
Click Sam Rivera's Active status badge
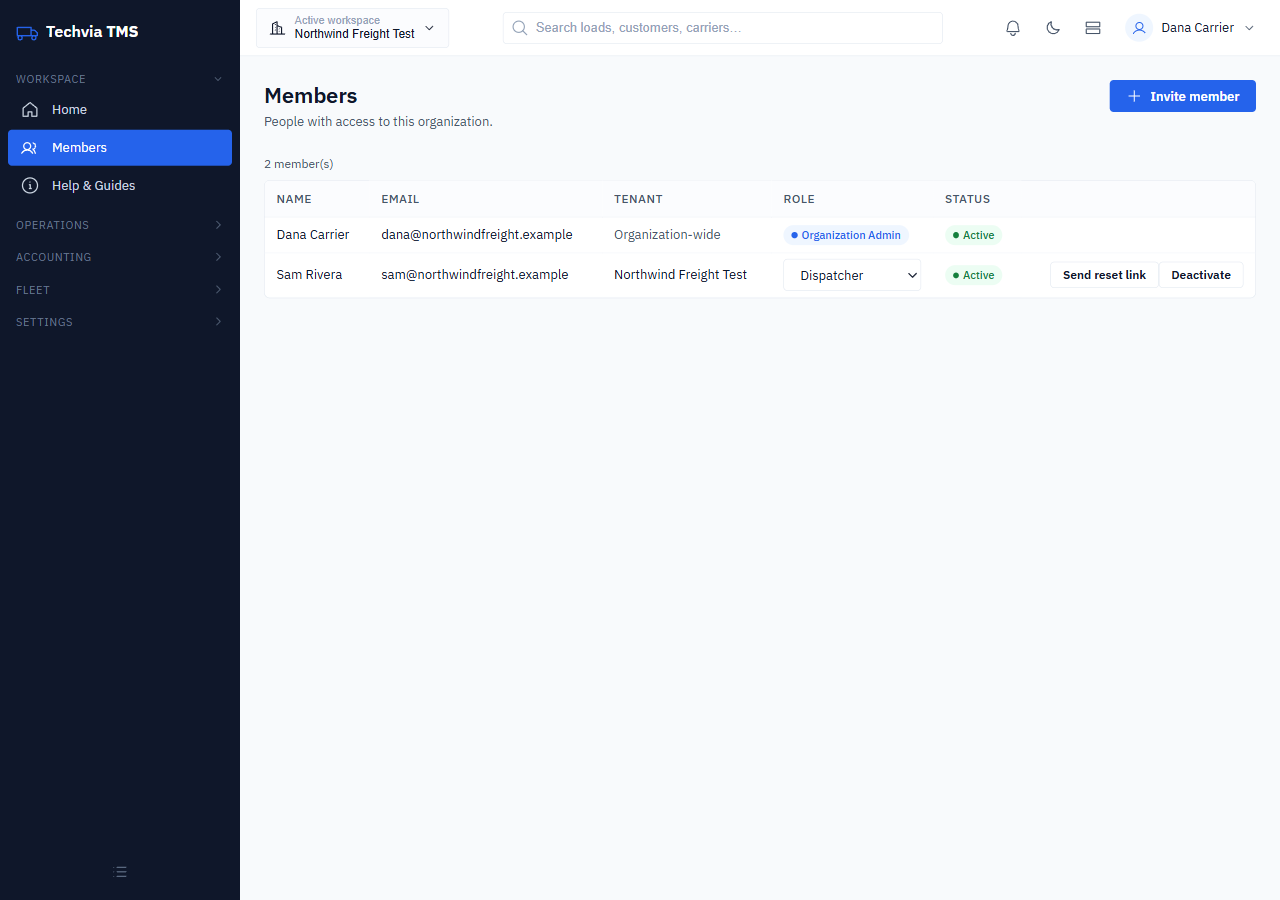click(973, 275)
